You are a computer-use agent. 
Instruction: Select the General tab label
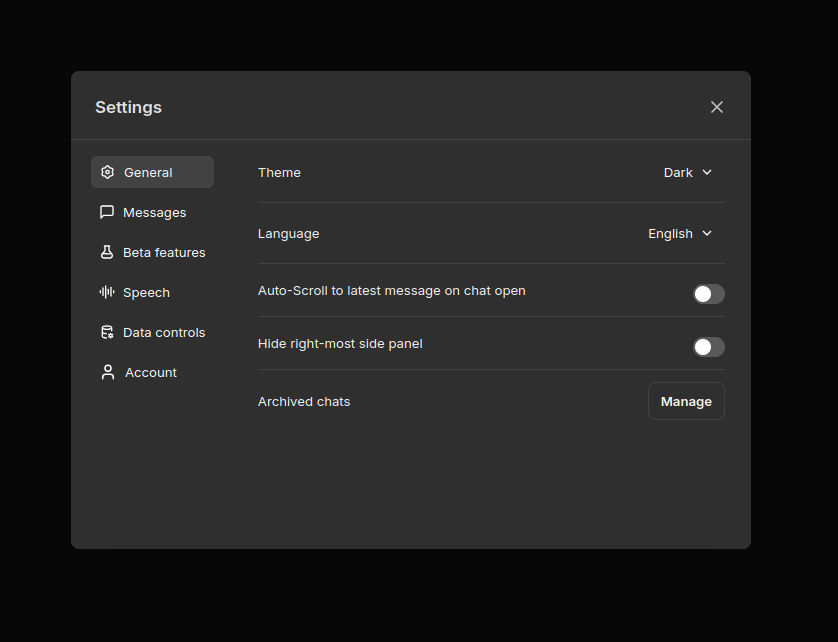coord(148,172)
